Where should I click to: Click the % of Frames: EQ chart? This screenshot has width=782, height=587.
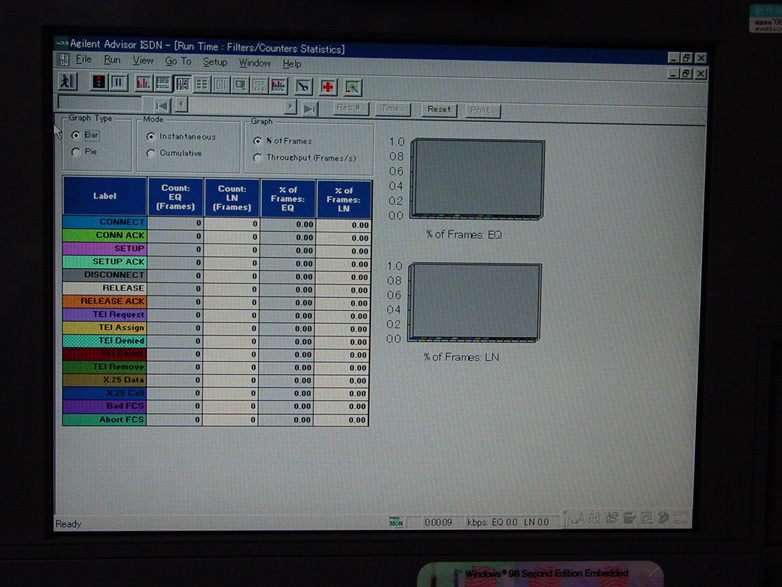click(x=477, y=179)
